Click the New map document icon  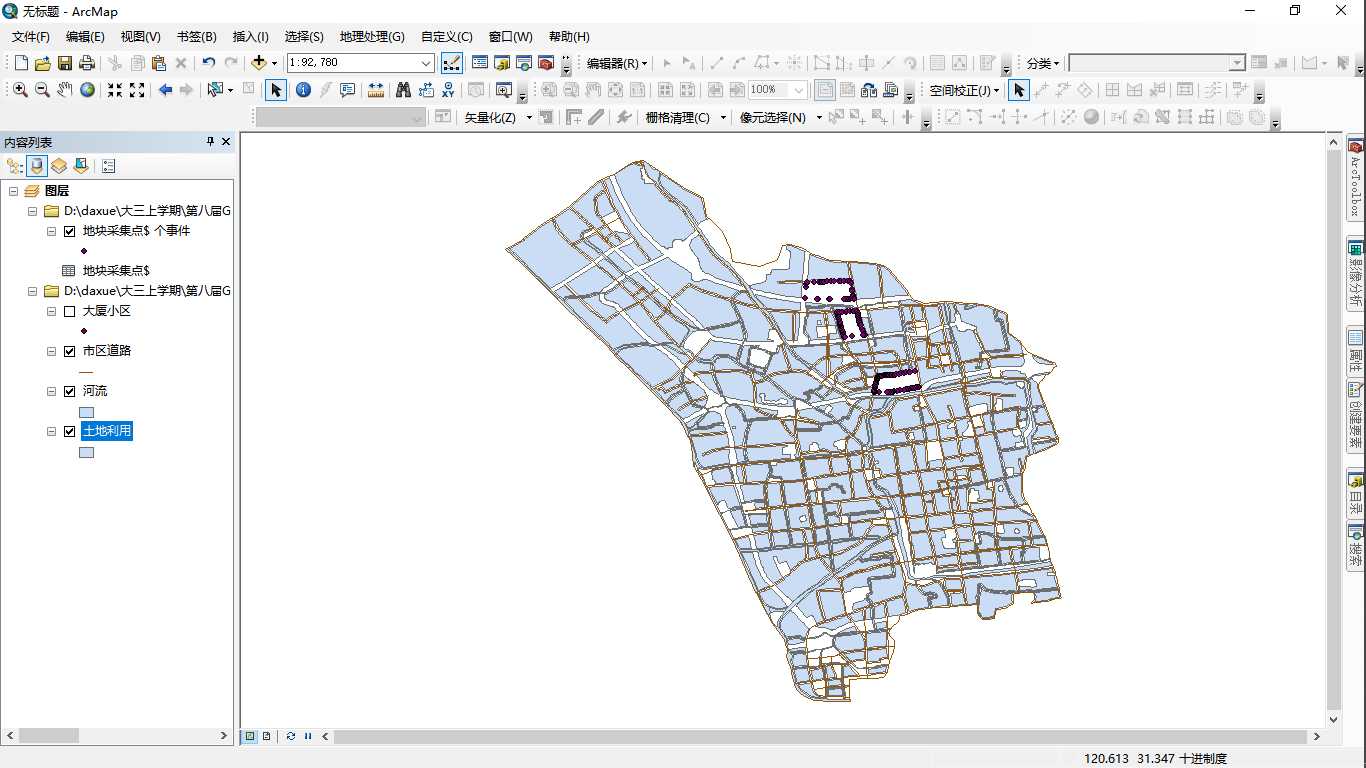coord(21,63)
